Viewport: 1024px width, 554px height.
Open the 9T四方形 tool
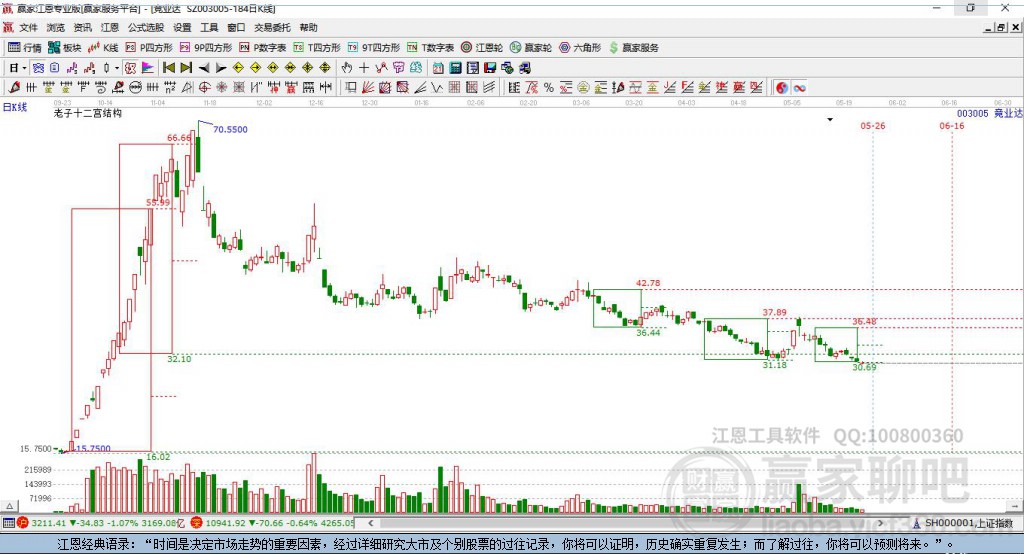[x=373, y=48]
